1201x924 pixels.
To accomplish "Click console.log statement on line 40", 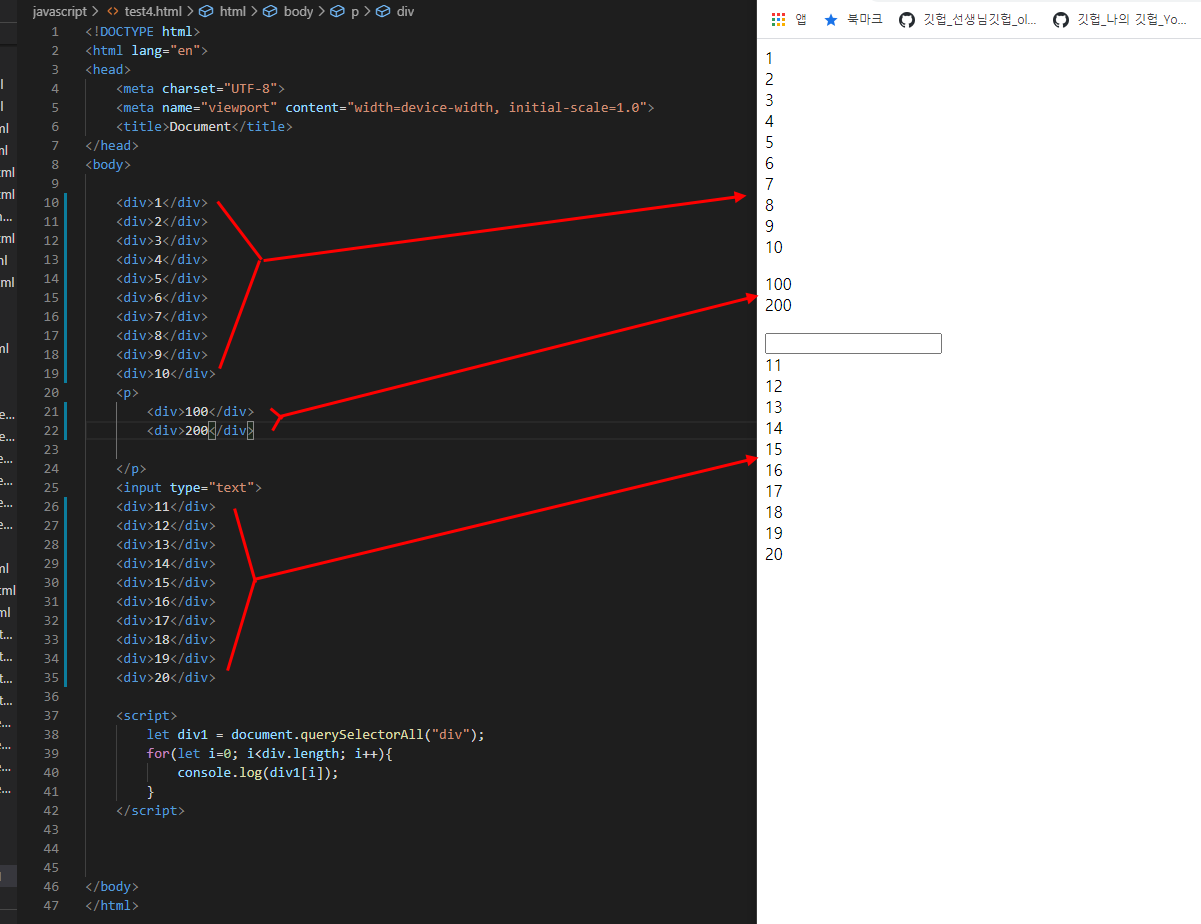I will coord(258,772).
